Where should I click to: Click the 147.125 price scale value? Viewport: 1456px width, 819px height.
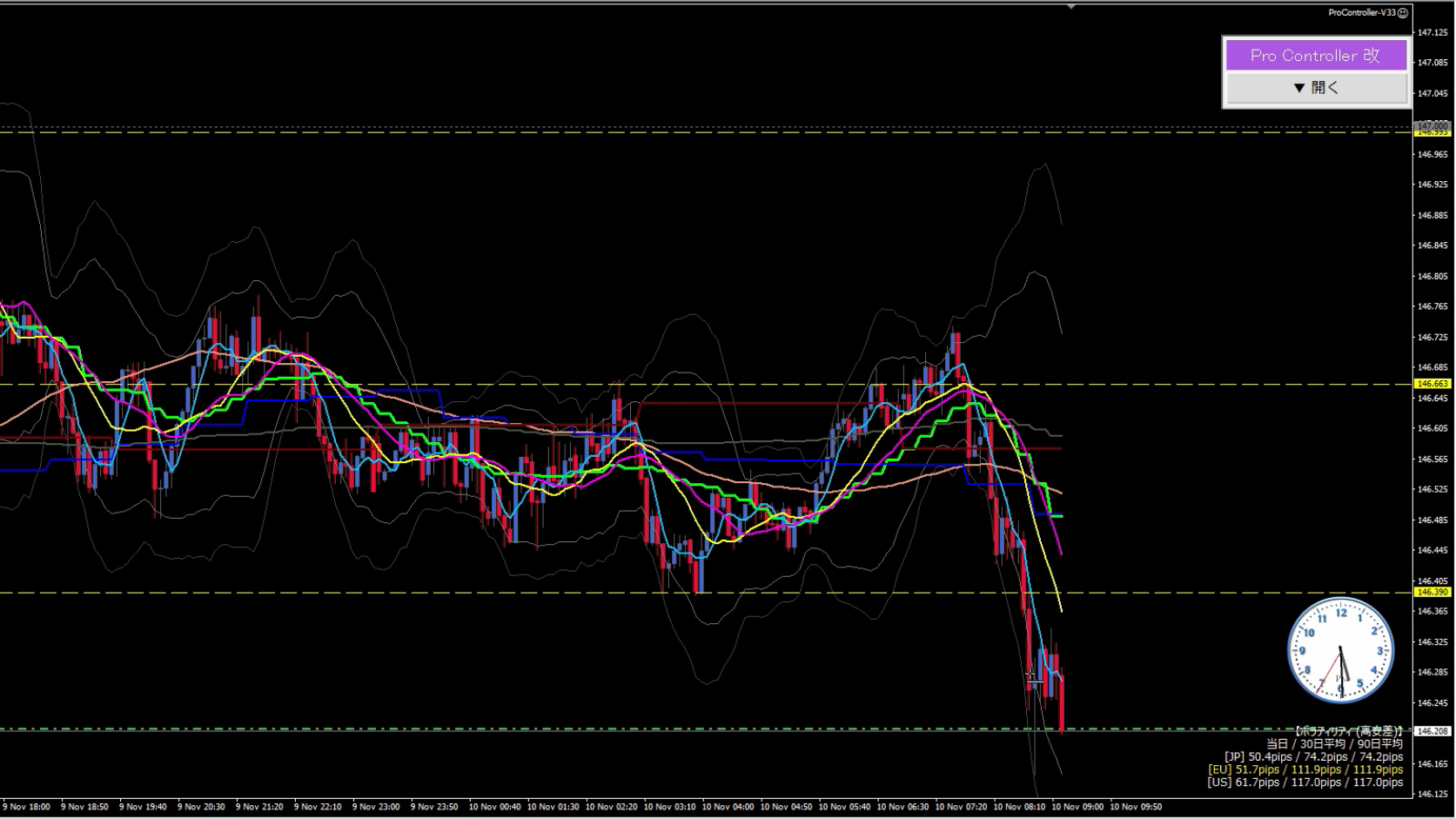[x=1433, y=32]
